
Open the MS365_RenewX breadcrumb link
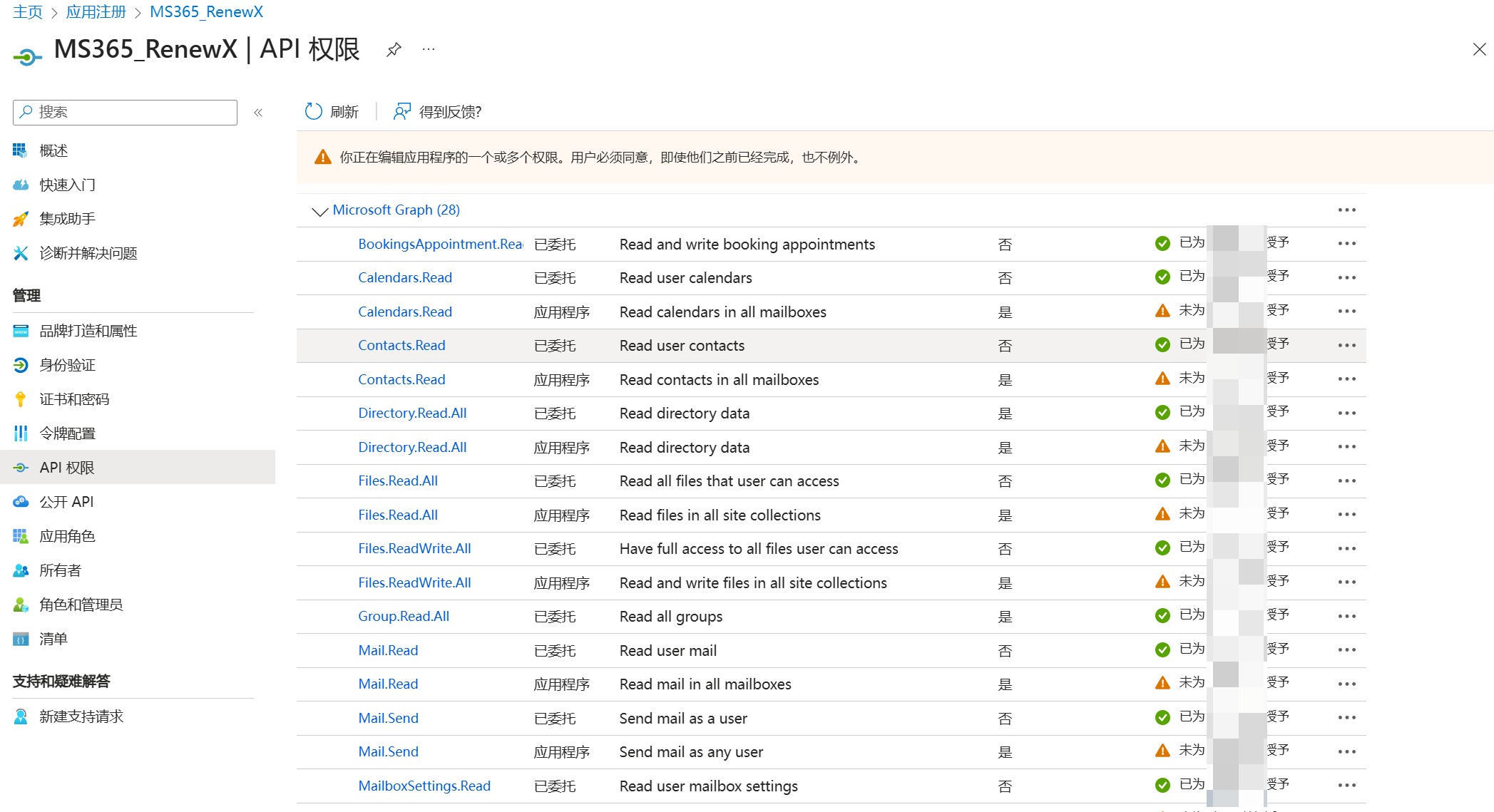[x=206, y=12]
